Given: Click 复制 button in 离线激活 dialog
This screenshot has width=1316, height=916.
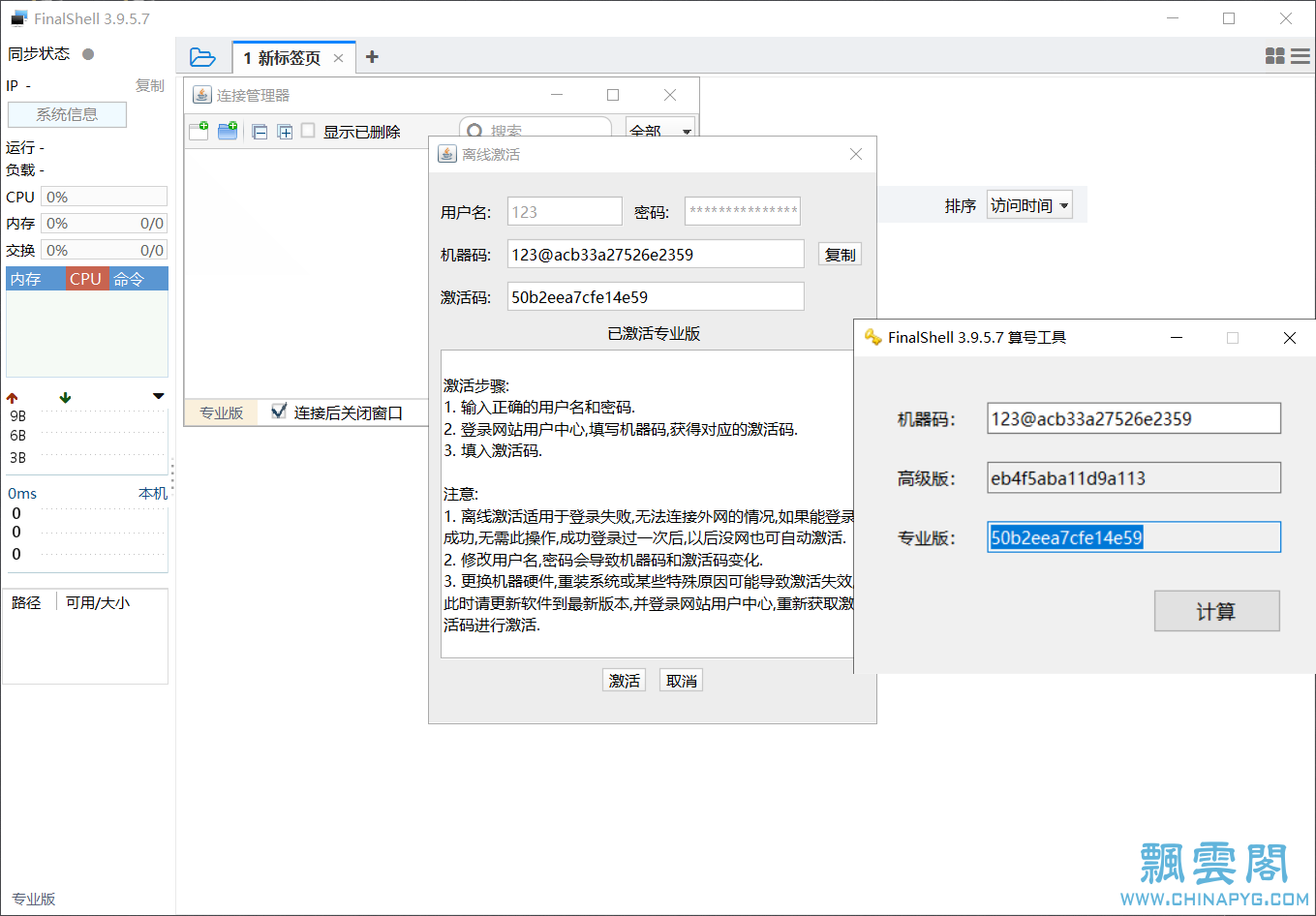Looking at the screenshot, I should [840, 255].
